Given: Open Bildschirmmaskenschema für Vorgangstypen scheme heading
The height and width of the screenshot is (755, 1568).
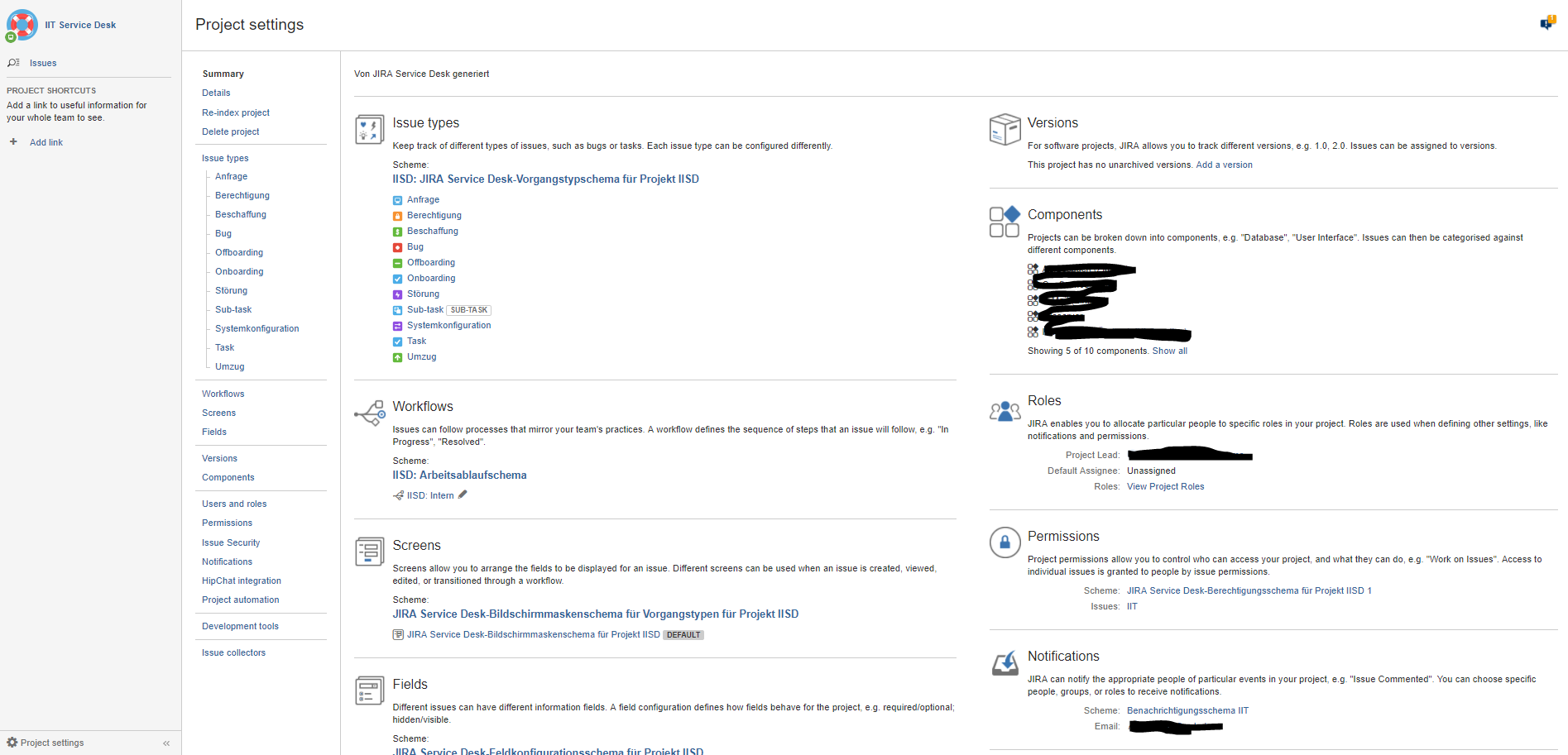Looking at the screenshot, I should (596, 614).
